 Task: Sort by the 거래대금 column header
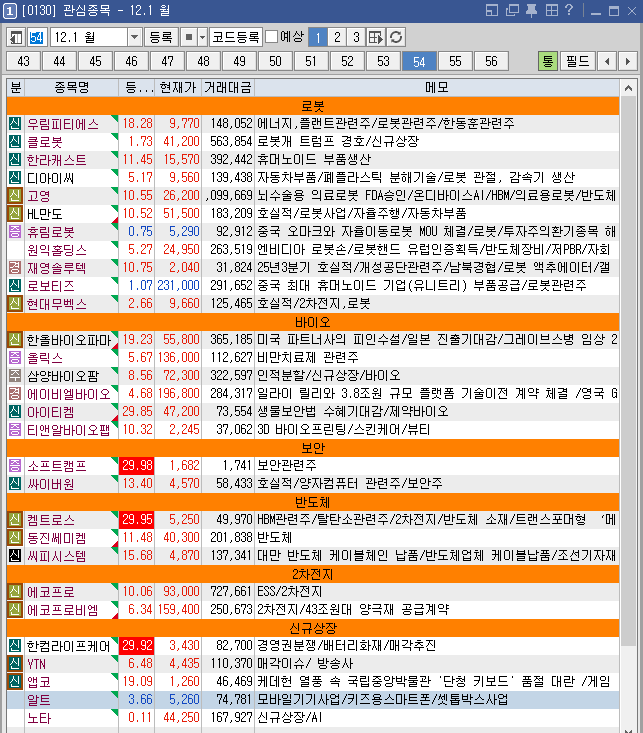click(228, 88)
